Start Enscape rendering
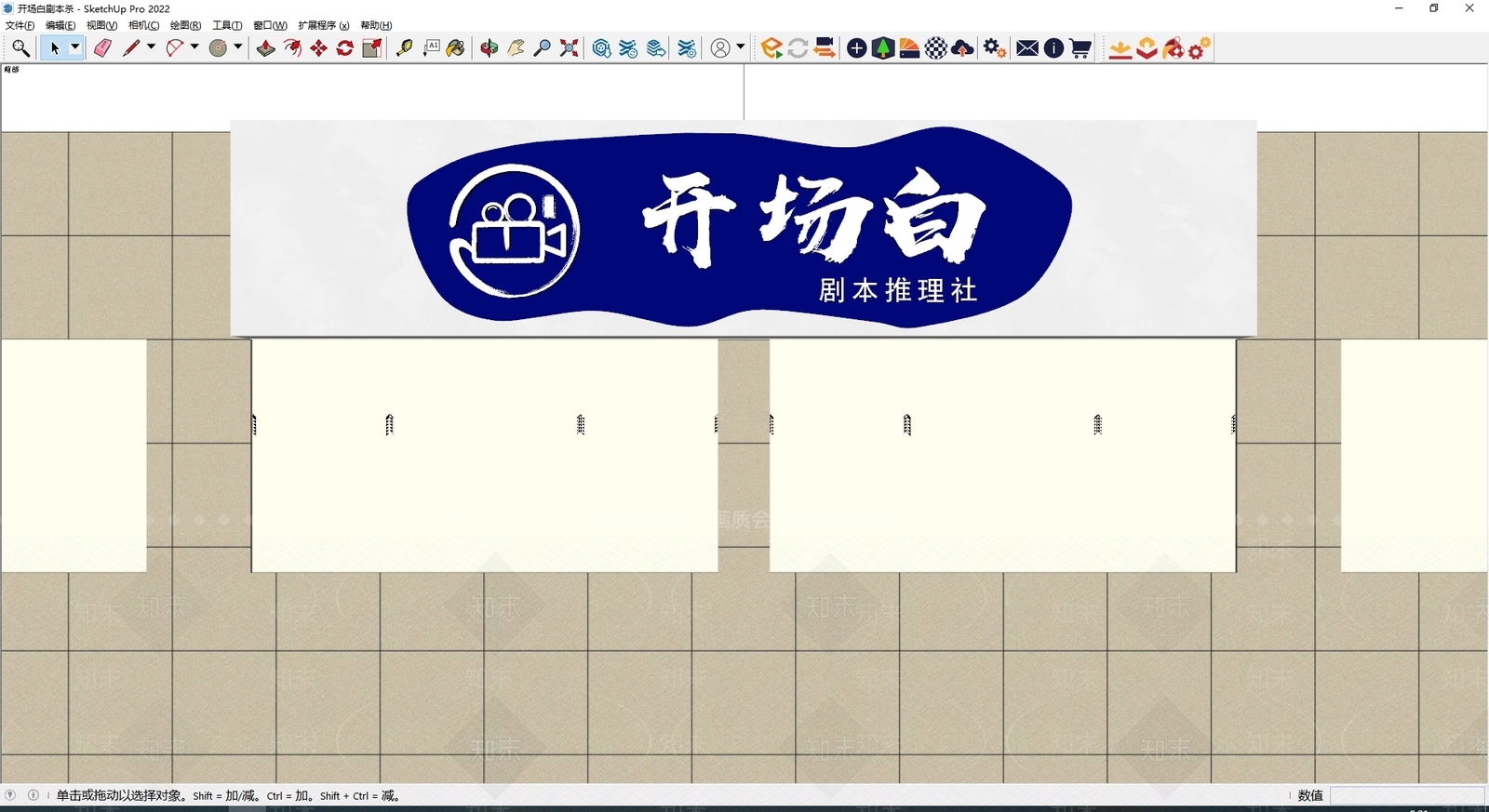The width and height of the screenshot is (1489, 812). [771, 48]
